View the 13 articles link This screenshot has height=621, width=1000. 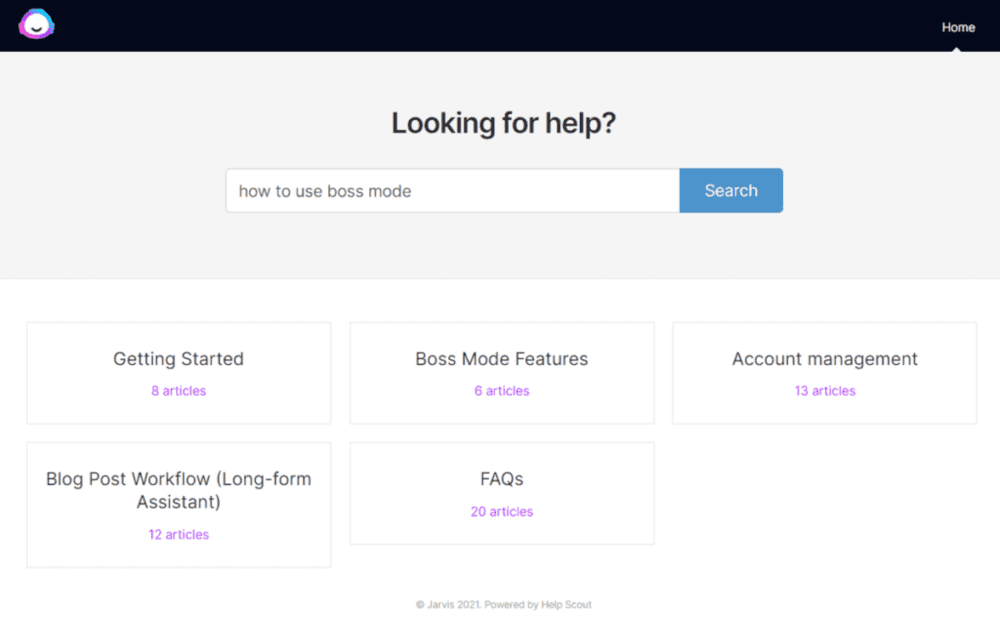(x=825, y=391)
